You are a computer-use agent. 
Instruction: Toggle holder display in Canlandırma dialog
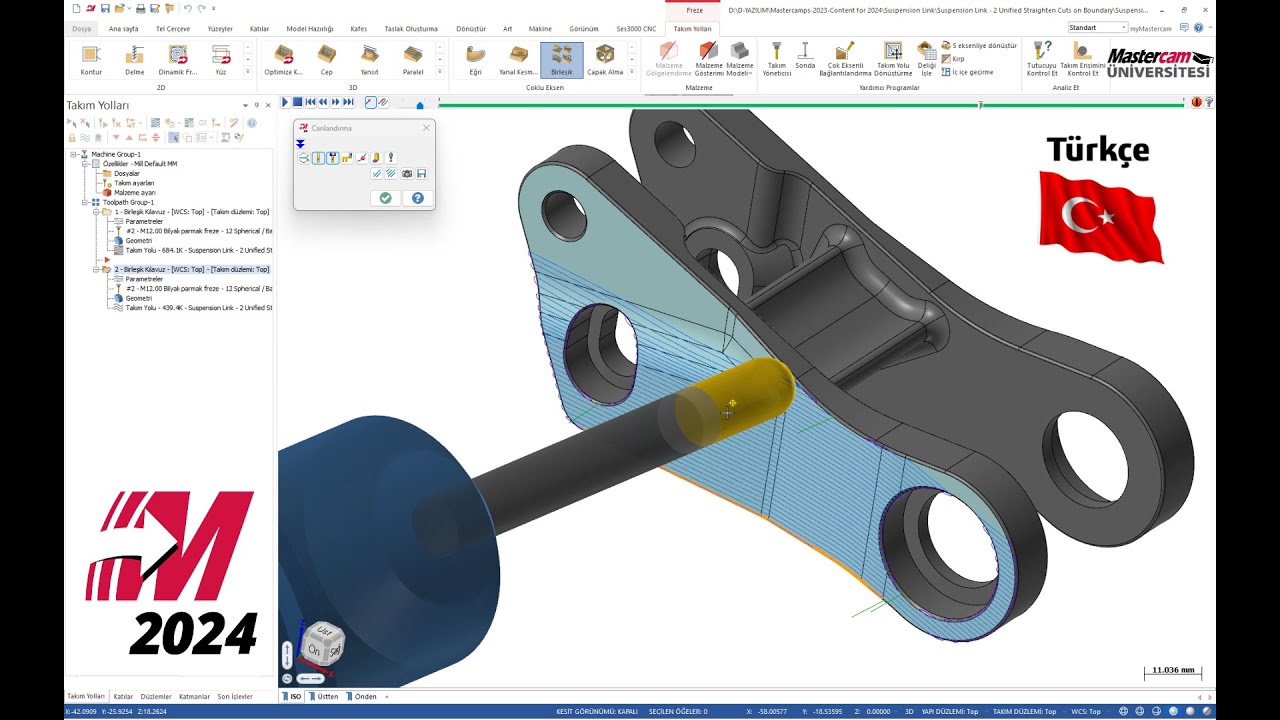[332, 158]
